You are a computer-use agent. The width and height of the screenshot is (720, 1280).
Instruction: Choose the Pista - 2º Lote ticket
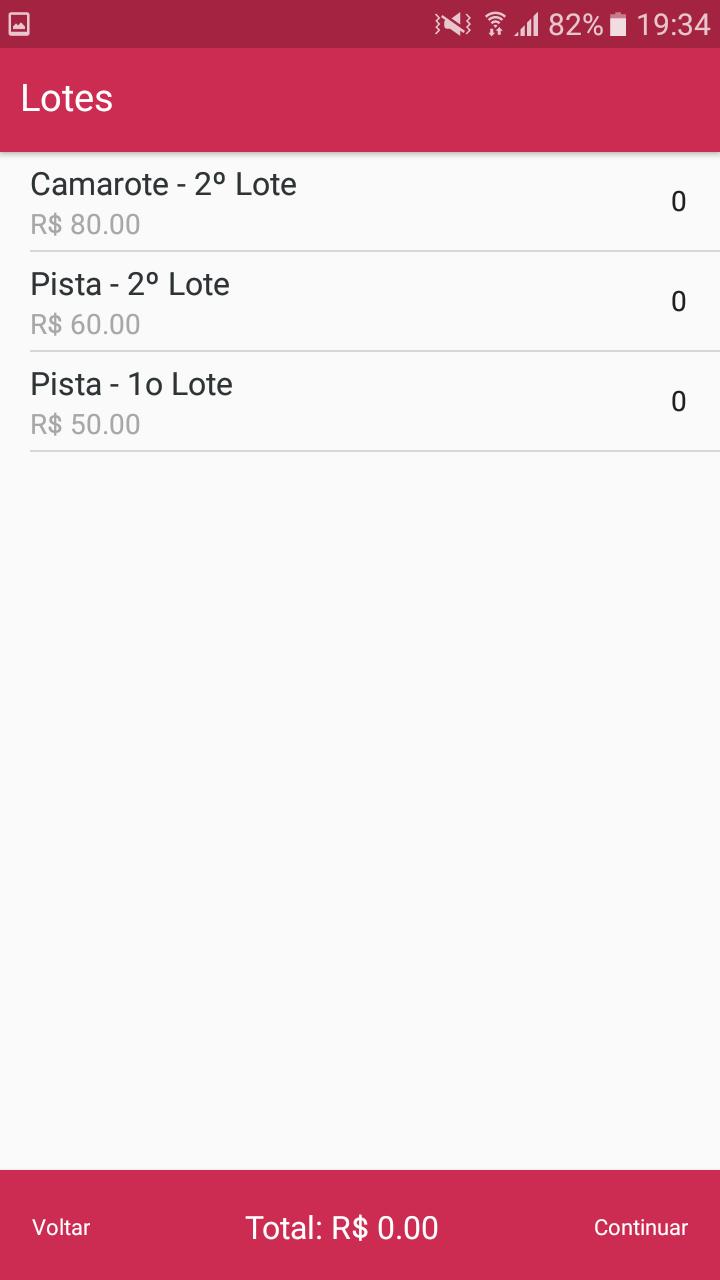pos(130,285)
